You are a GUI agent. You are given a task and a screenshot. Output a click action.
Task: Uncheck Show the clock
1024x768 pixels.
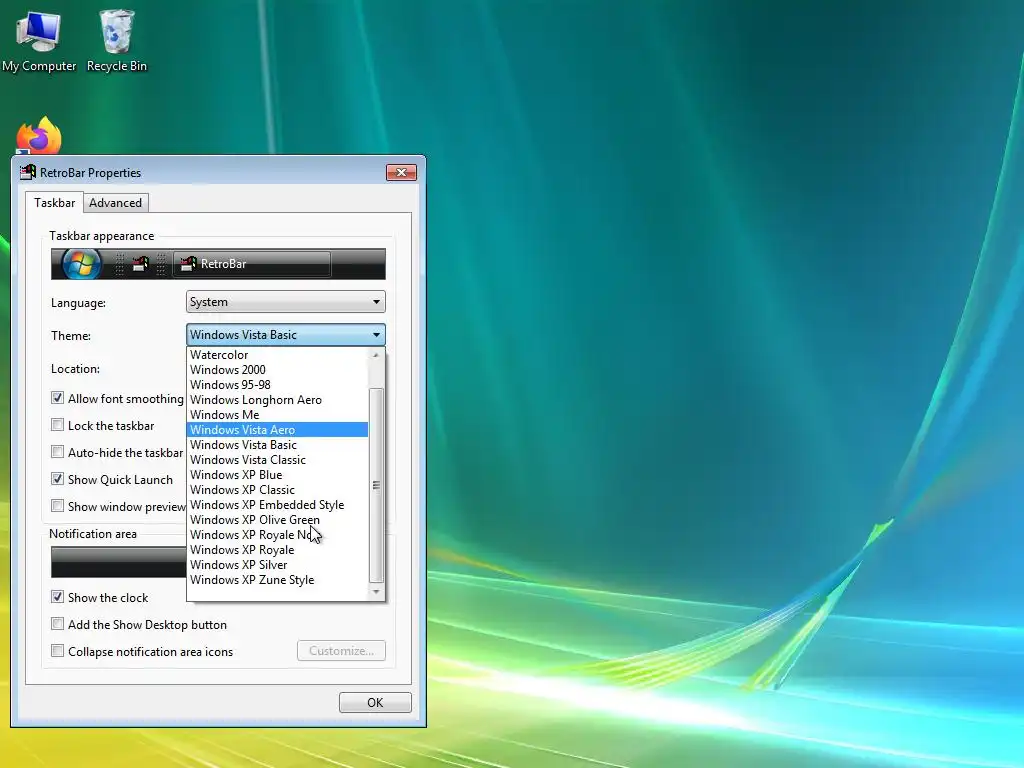point(57,598)
